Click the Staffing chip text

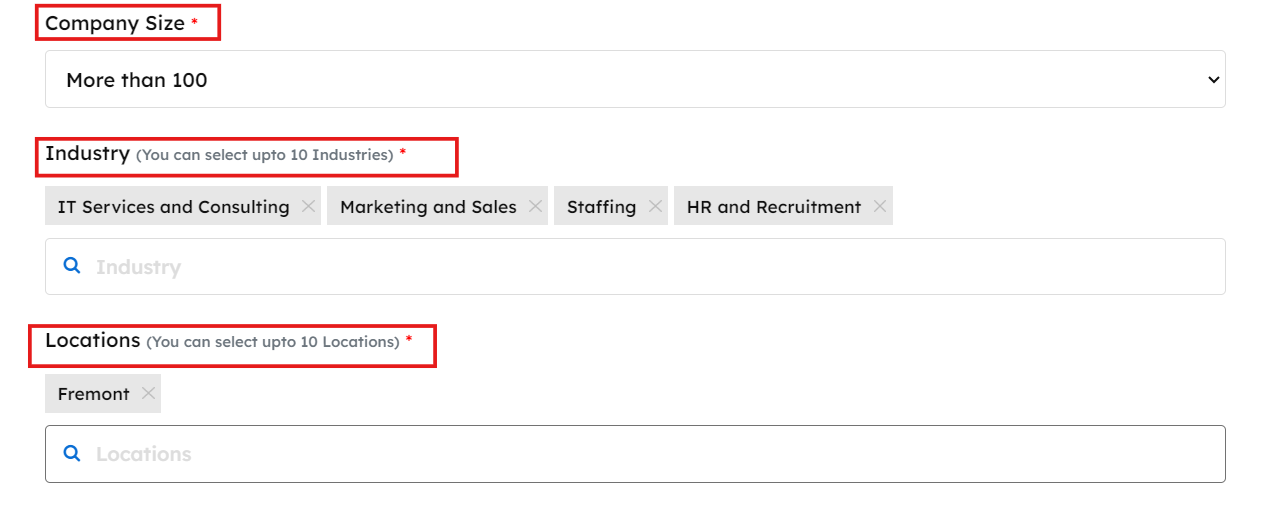pyautogui.click(x=601, y=207)
